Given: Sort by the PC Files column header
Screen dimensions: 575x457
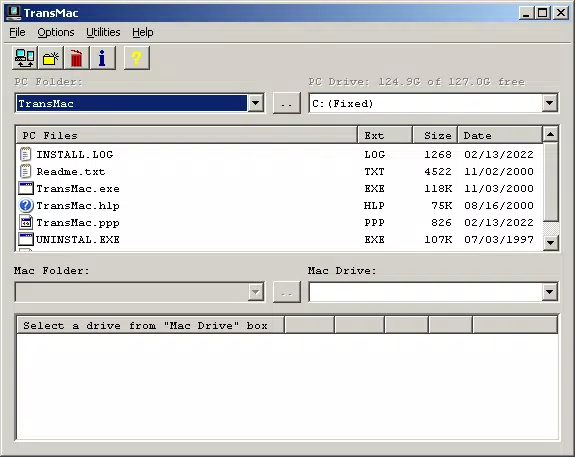Looking at the screenshot, I should click(x=187, y=135).
